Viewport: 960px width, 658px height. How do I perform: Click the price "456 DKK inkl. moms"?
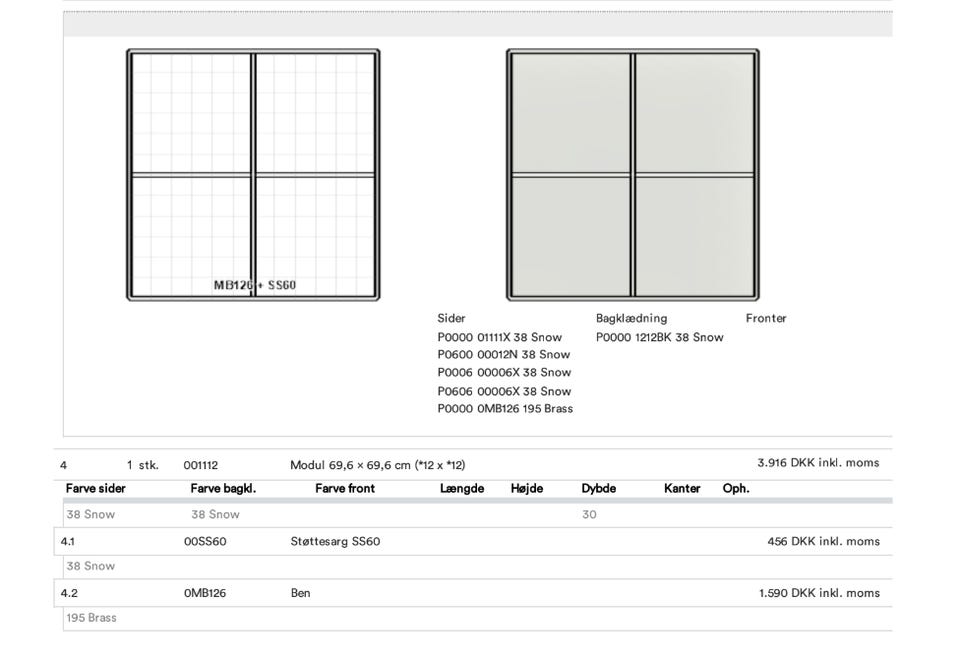point(823,542)
